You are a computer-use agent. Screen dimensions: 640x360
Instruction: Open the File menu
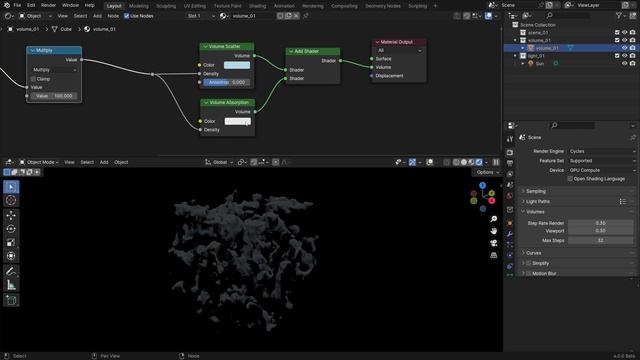pos(17,5)
